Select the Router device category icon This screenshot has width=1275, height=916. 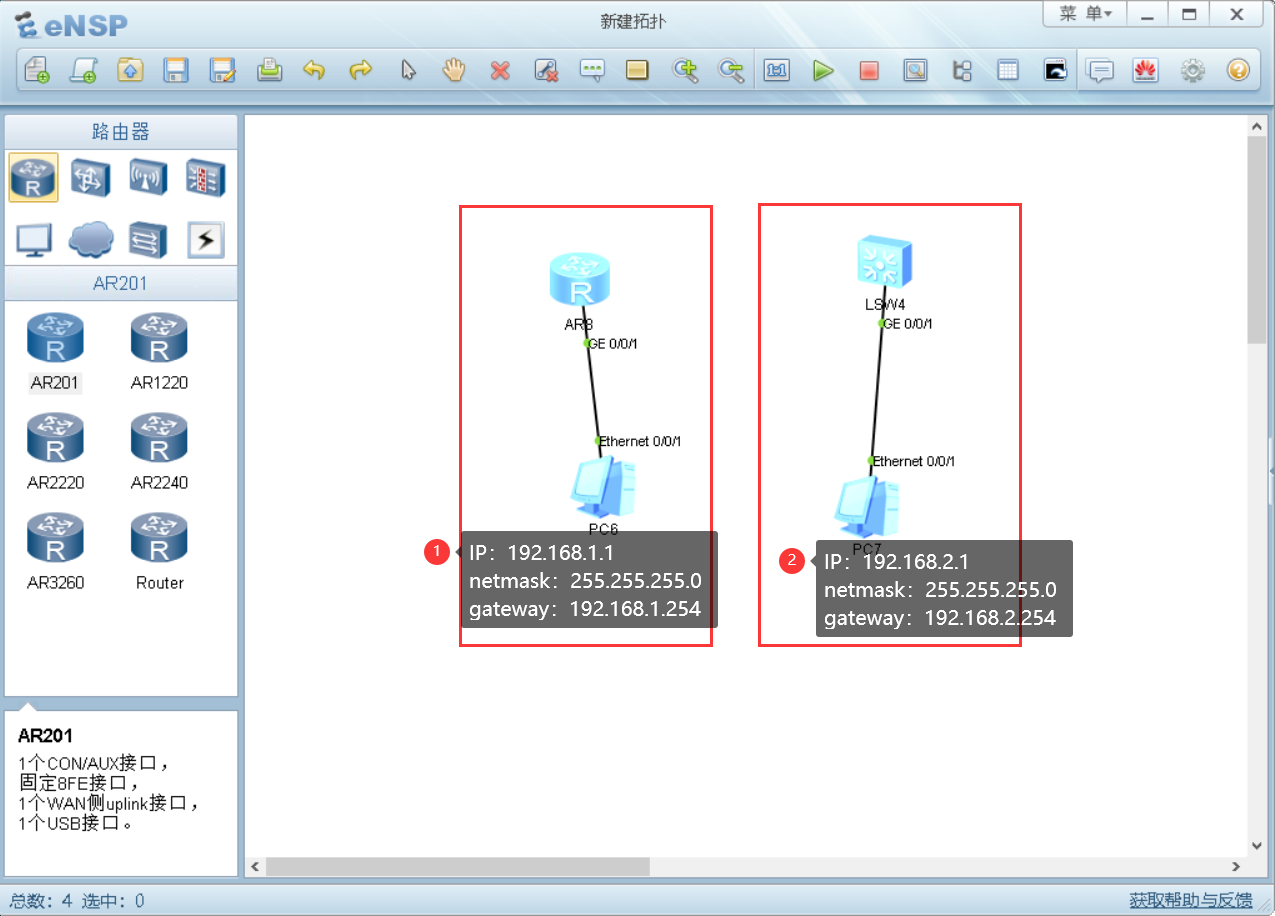(x=33, y=178)
